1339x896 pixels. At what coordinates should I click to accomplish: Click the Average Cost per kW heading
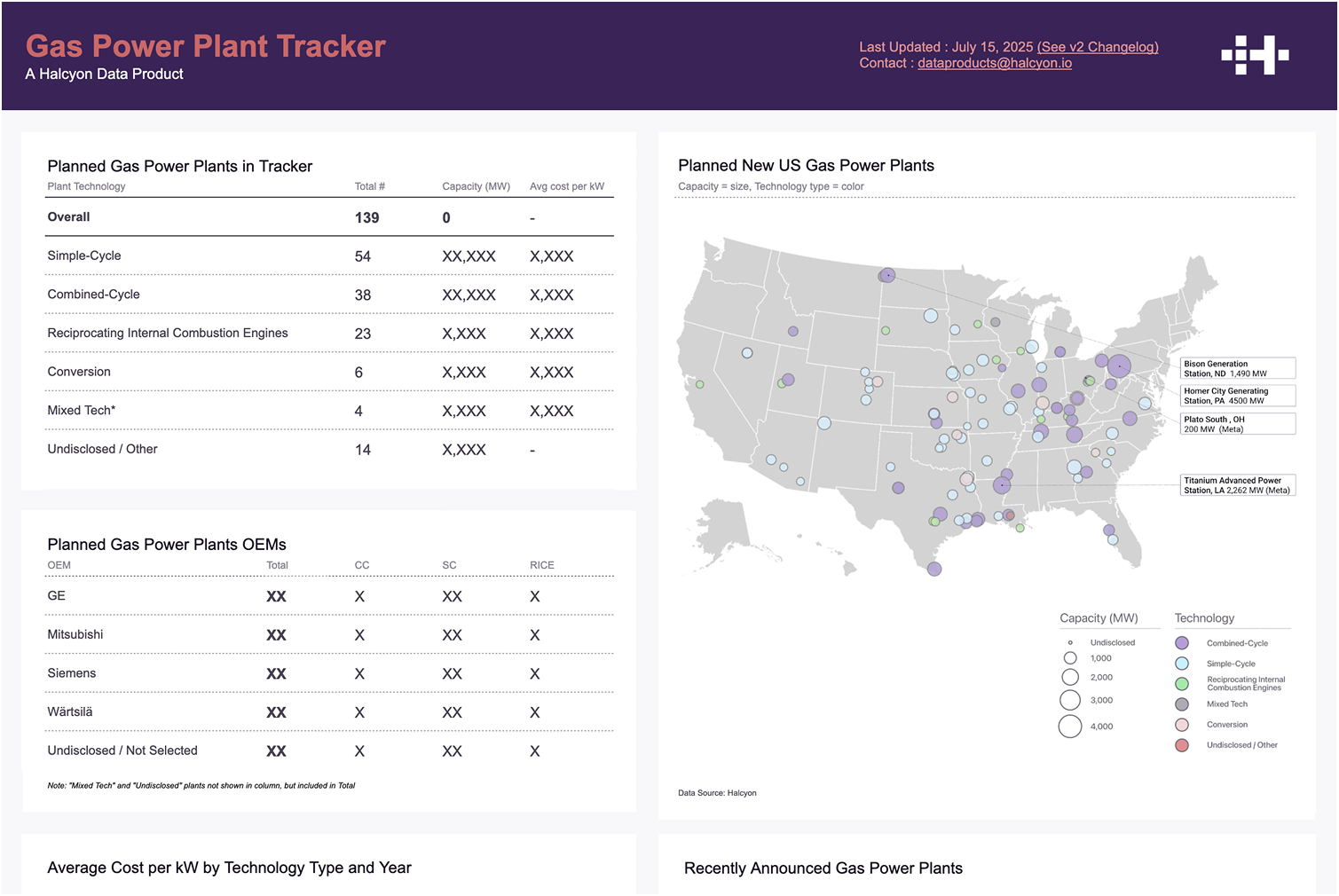point(229,868)
